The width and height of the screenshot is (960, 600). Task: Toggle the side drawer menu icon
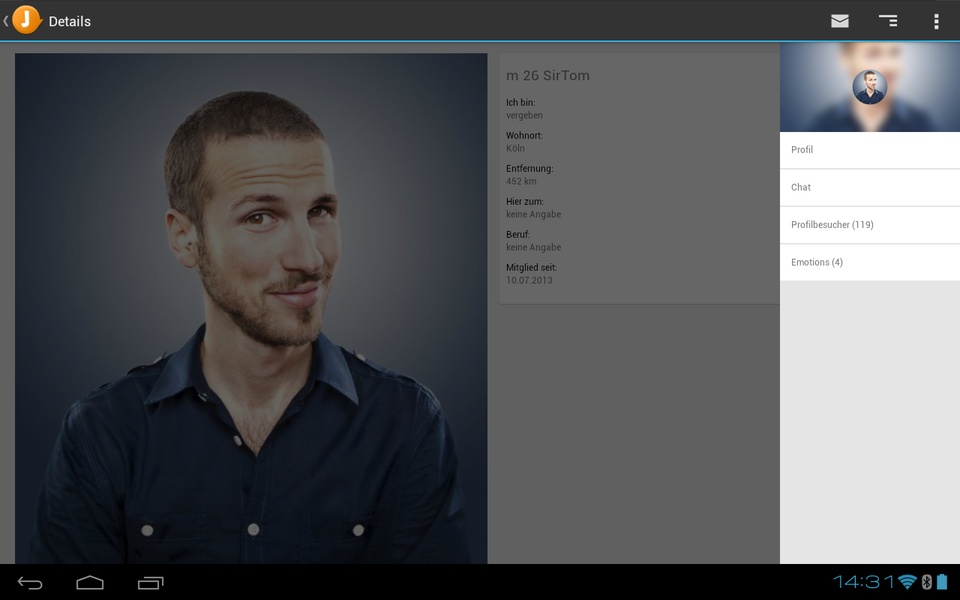[x=888, y=21]
